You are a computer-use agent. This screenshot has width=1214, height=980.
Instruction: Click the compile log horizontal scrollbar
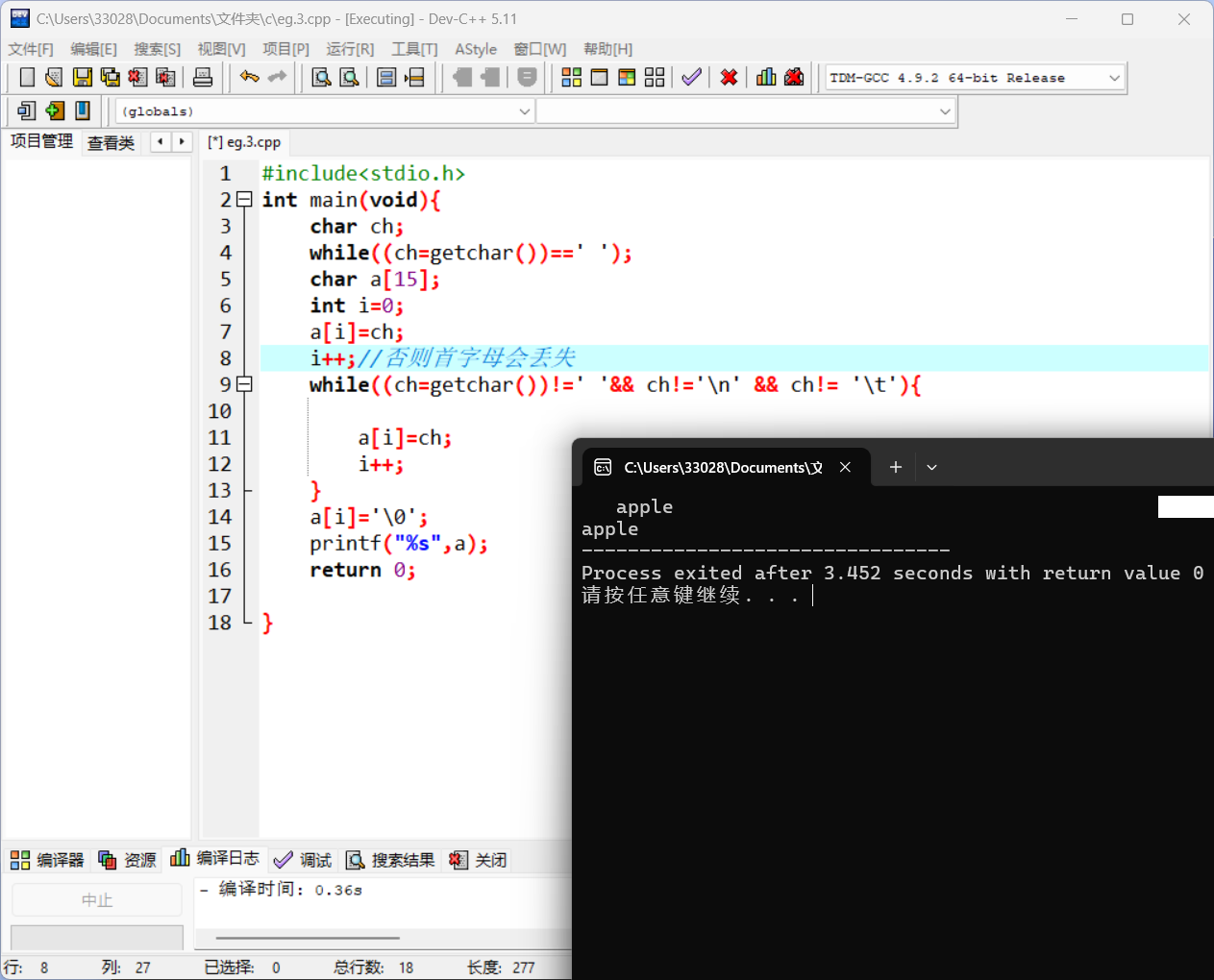pos(308,938)
